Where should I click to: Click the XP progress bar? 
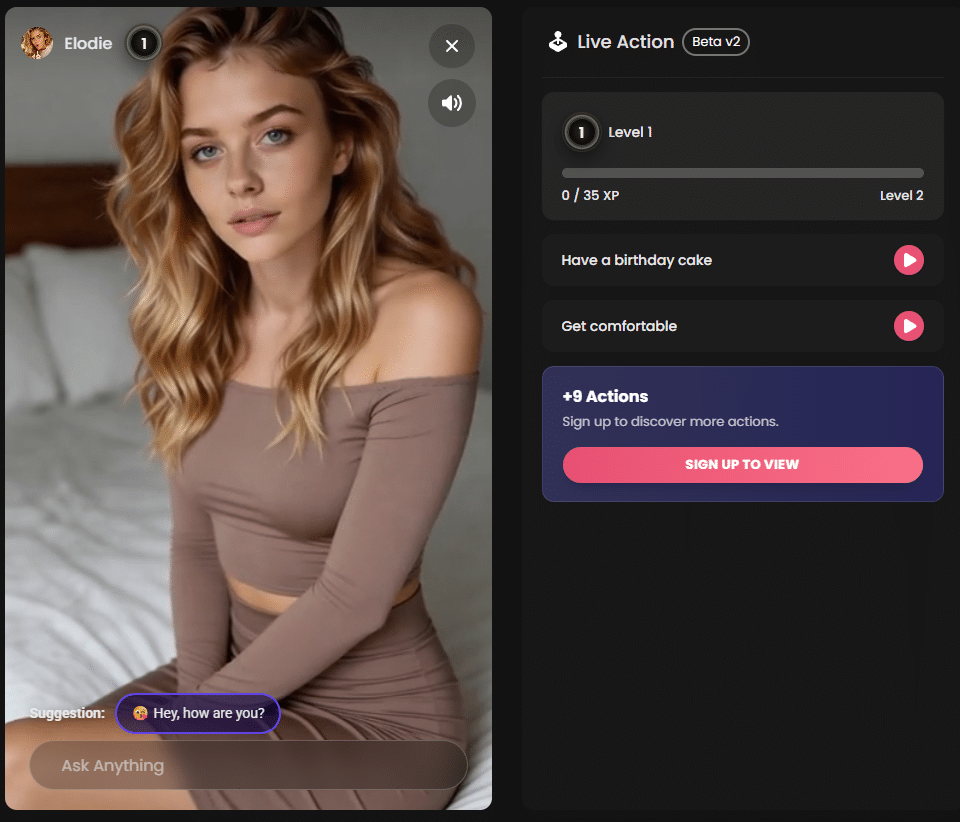742,171
